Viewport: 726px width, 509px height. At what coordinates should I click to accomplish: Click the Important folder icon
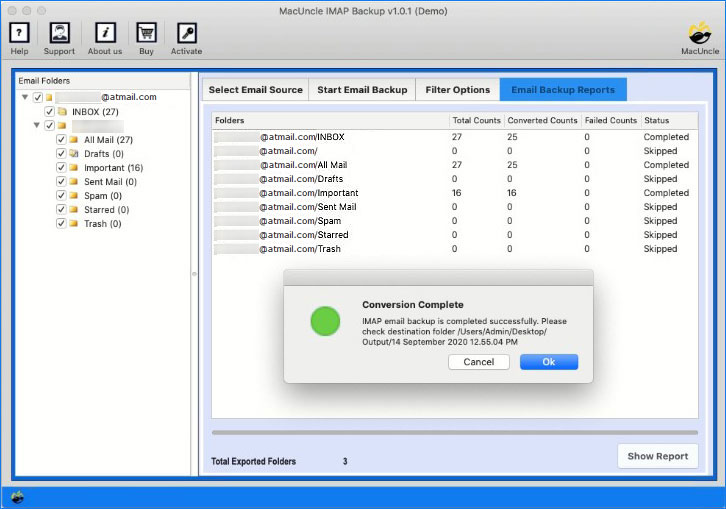pos(74,167)
